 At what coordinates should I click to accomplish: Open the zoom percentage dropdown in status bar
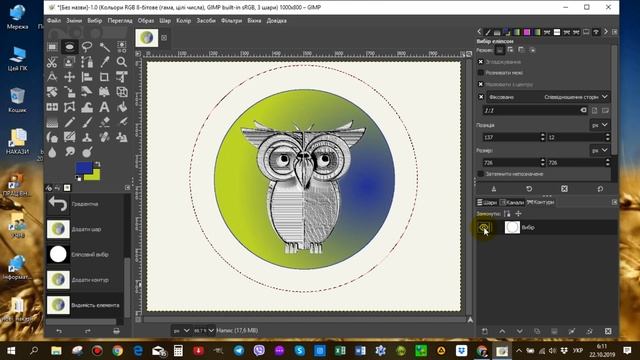click(204, 331)
